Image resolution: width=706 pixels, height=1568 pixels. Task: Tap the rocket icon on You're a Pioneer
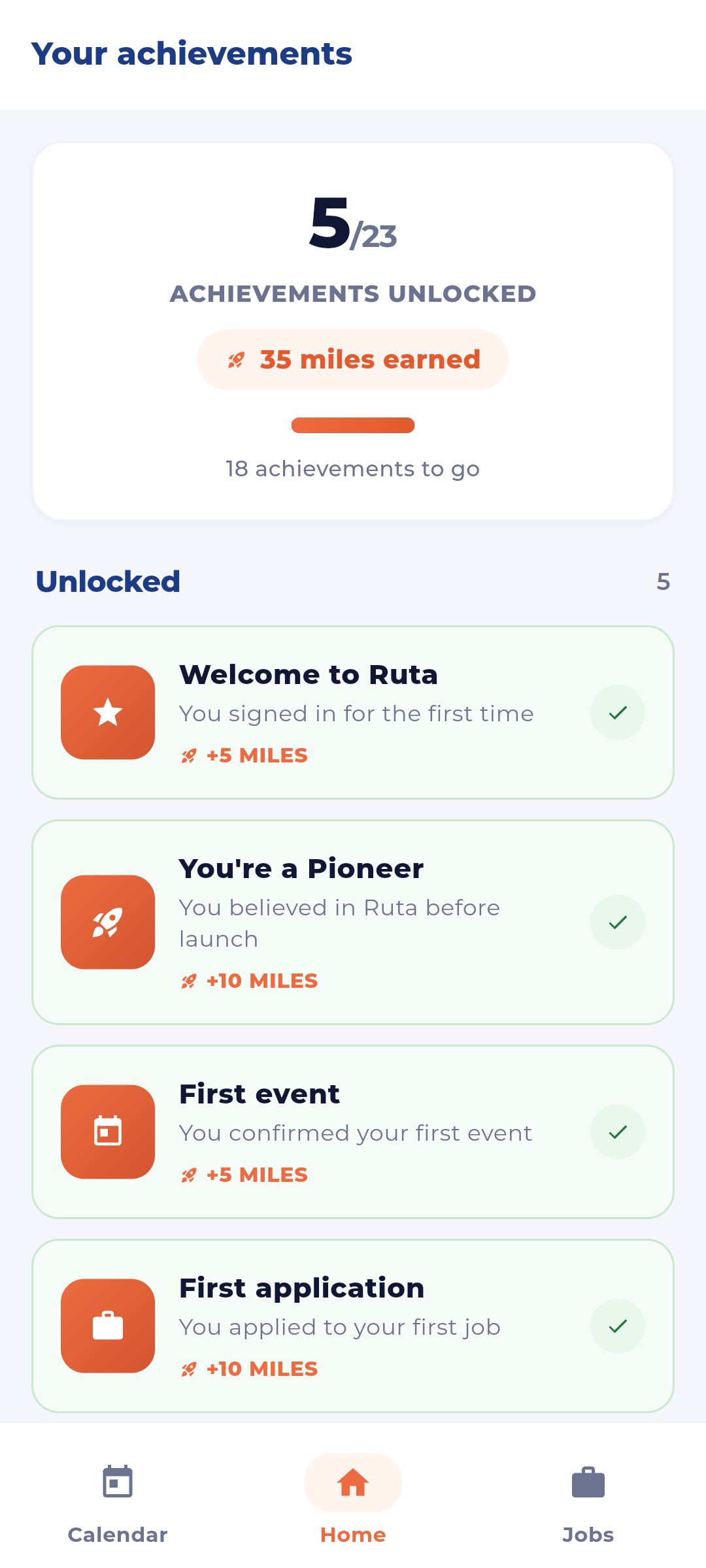click(108, 922)
